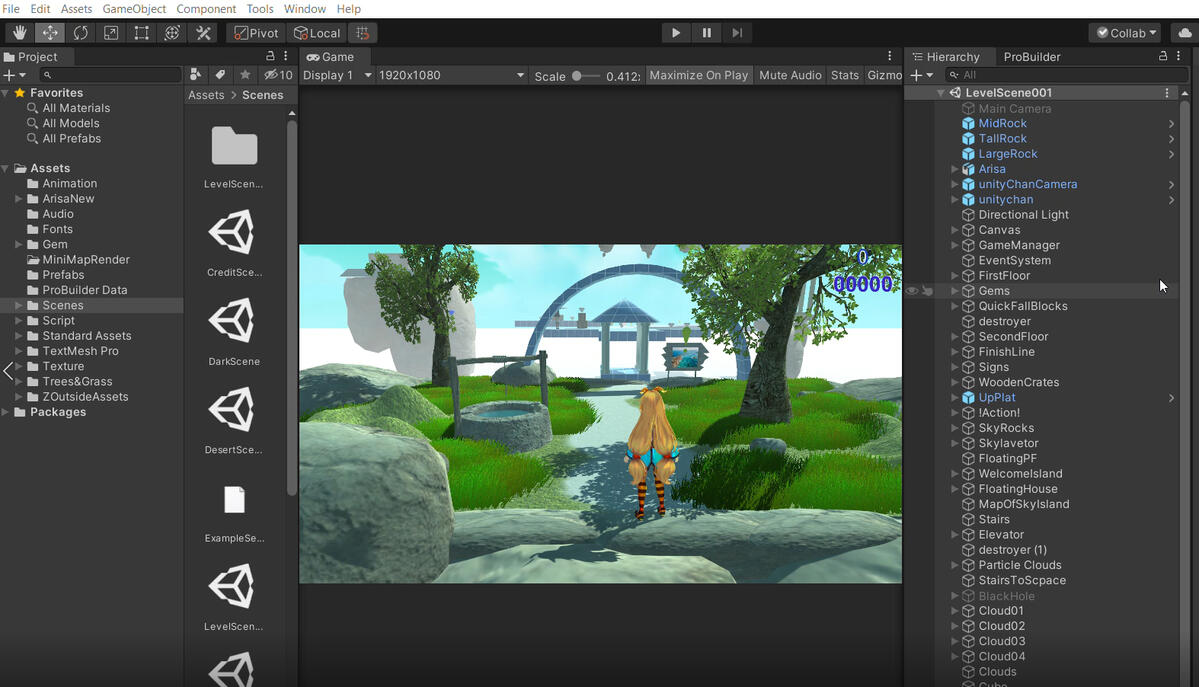Toggle Pivot handle position mode
Screen dimensions: 1199x687
point(256,33)
